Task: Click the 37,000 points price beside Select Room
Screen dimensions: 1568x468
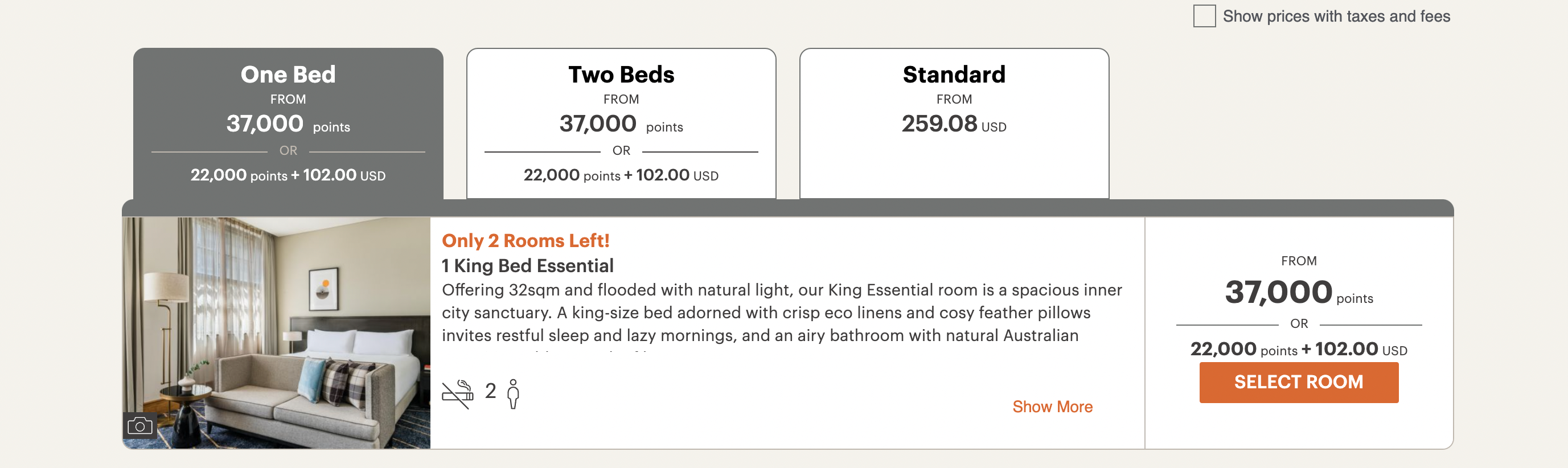Action: (x=1298, y=293)
